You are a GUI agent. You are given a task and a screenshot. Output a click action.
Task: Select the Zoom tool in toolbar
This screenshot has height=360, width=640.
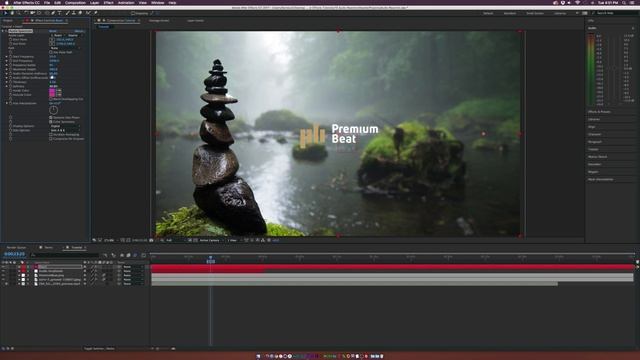point(19,13)
